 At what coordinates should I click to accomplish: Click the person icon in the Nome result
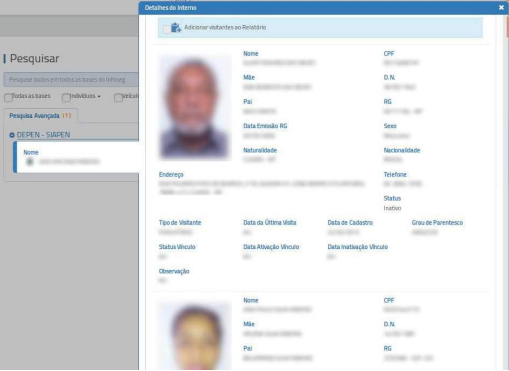click(30, 162)
